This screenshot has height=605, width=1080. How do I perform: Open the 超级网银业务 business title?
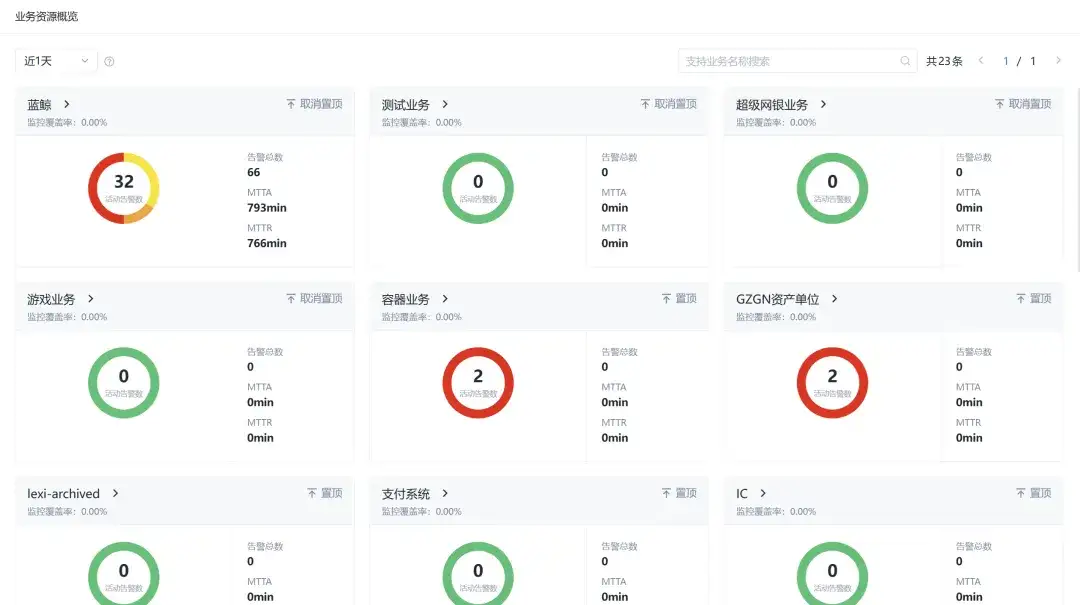pyautogui.click(x=771, y=105)
